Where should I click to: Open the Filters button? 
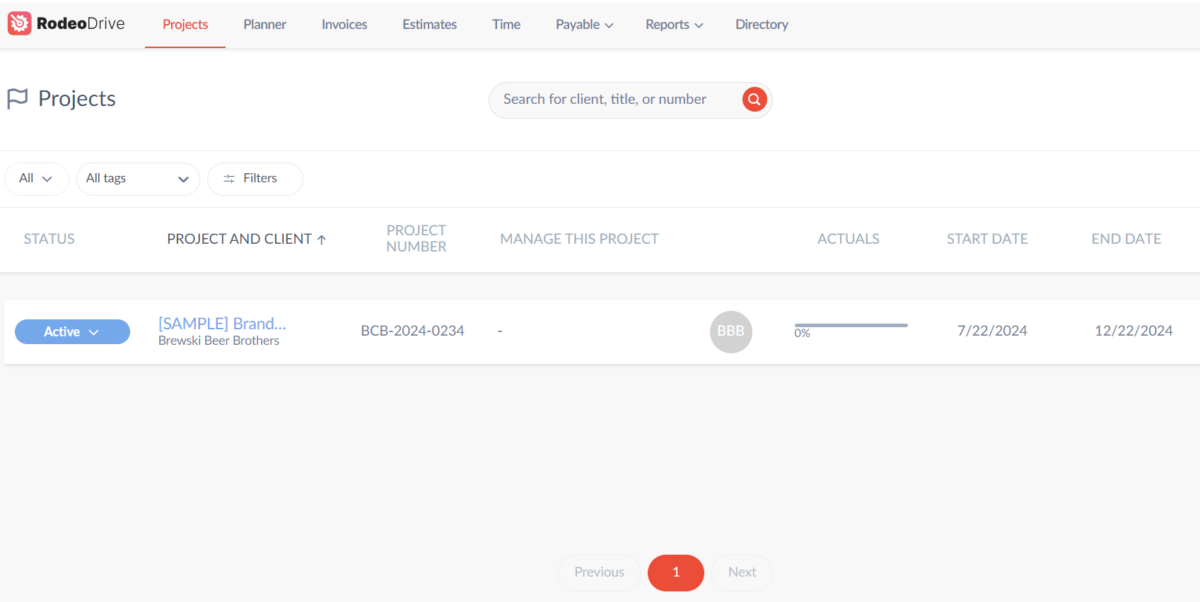pyautogui.click(x=254, y=178)
